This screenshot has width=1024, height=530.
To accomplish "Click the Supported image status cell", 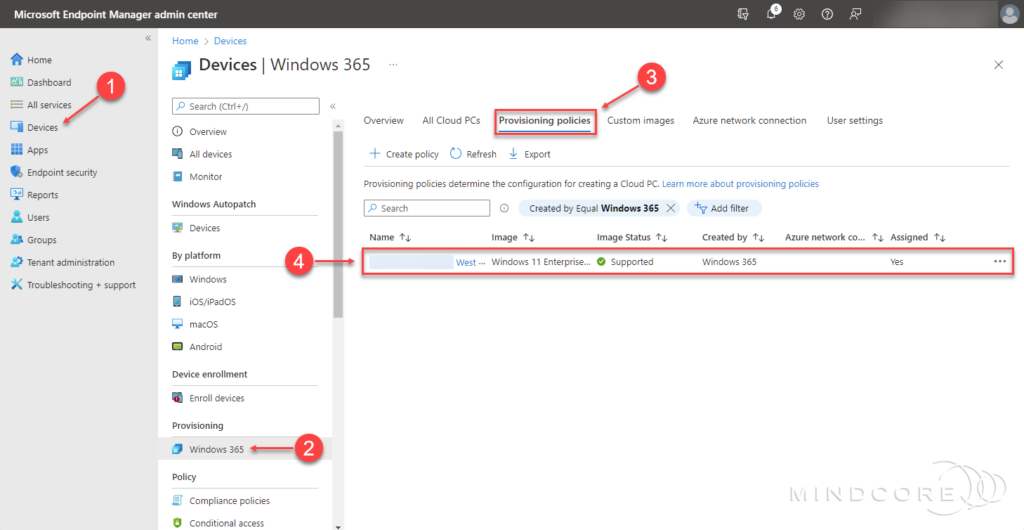I will (625, 262).
